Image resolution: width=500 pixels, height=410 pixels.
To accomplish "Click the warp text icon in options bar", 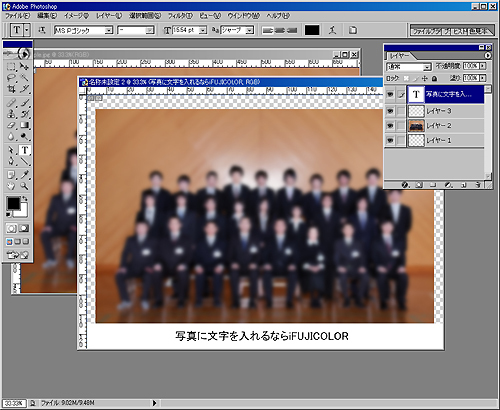I will tap(332, 30).
